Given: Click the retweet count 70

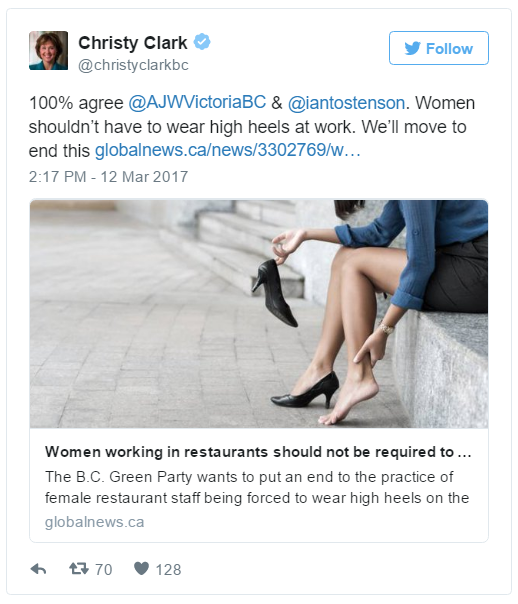Looking at the screenshot, I should click(x=103, y=569).
